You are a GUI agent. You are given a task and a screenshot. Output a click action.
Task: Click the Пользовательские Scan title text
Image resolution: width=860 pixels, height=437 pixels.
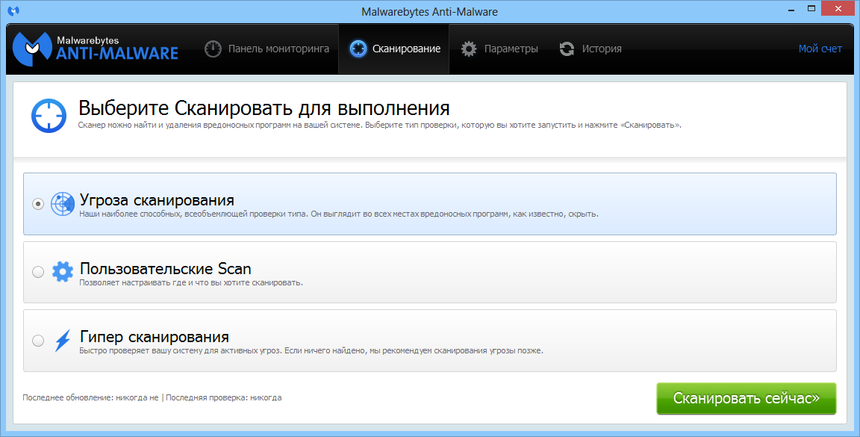166,269
